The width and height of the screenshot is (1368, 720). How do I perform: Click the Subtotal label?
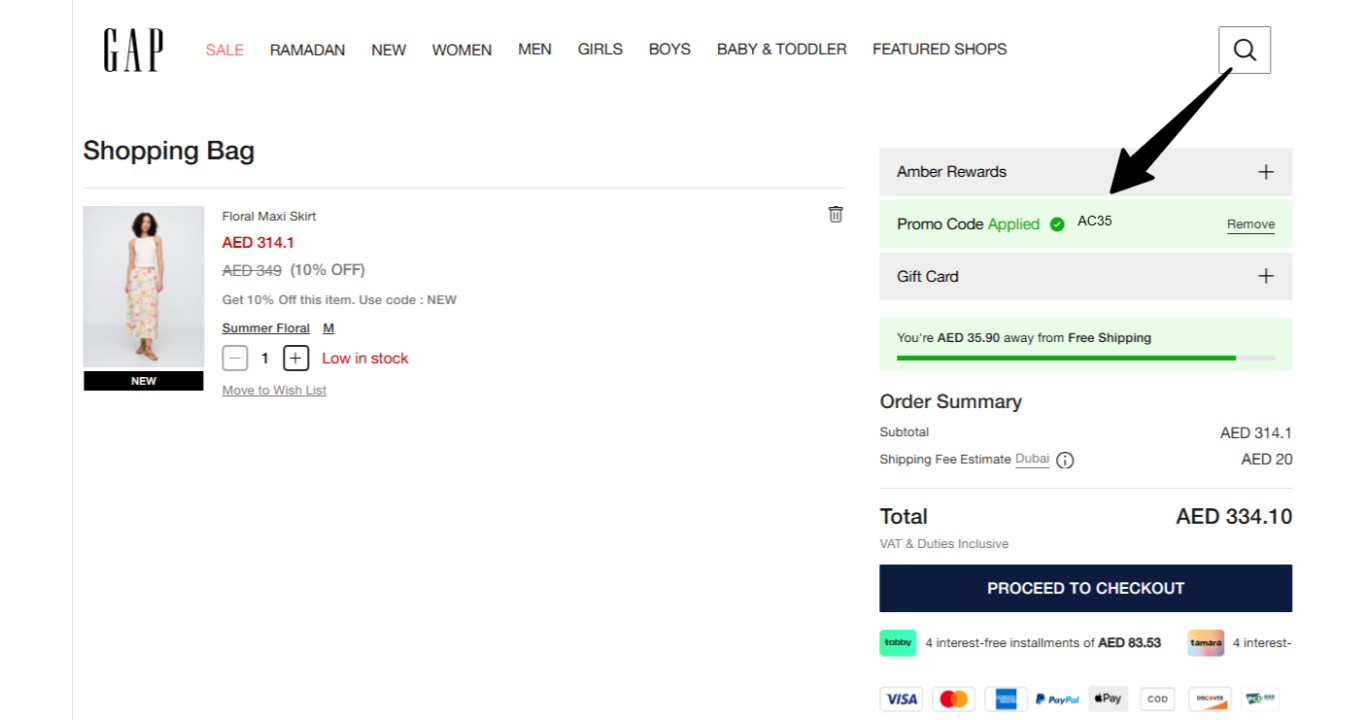pos(904,432)
